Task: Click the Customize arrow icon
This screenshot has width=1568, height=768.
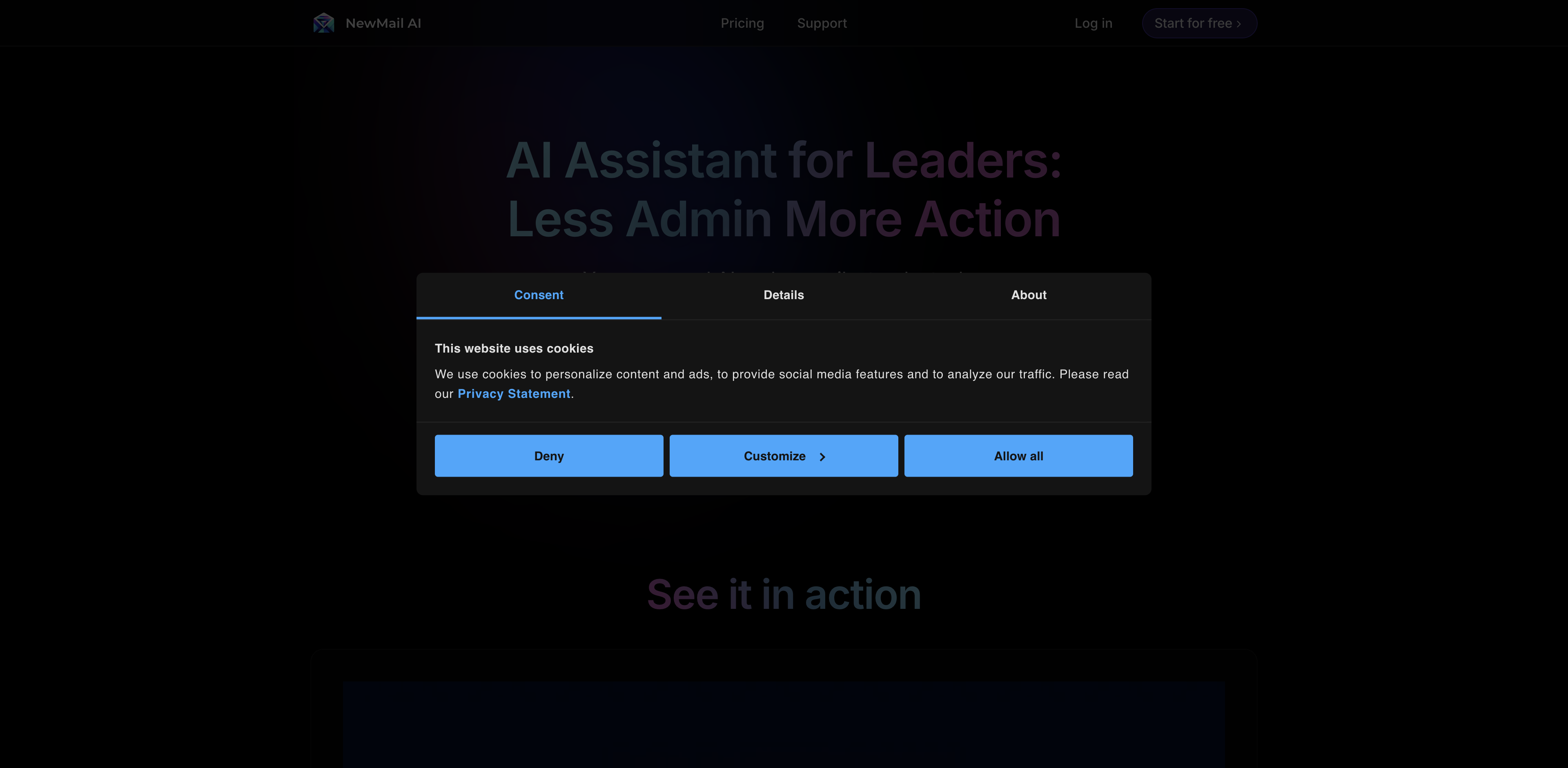Action: coord(820,456)
